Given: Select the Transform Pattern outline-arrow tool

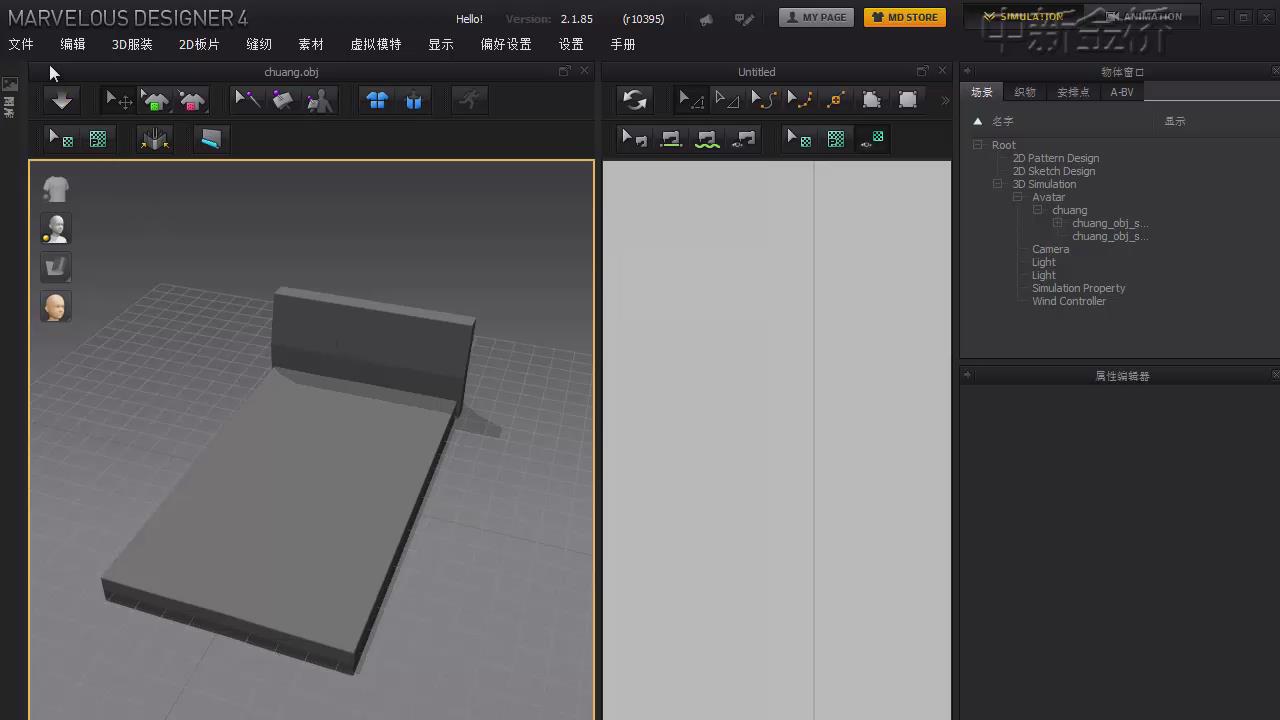Looking at the screenshot, I should [727, 100].
